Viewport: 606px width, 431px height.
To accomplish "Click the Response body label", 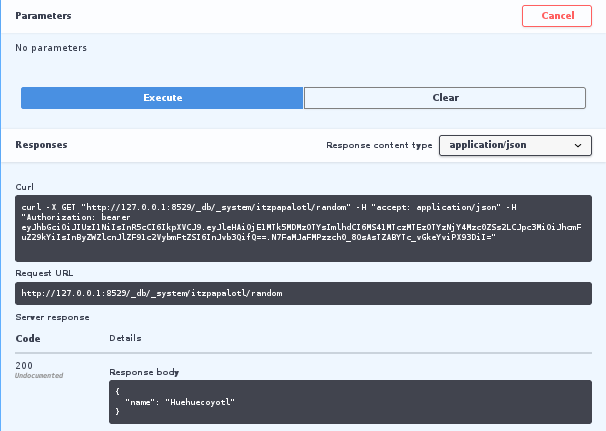I will 143,372.
